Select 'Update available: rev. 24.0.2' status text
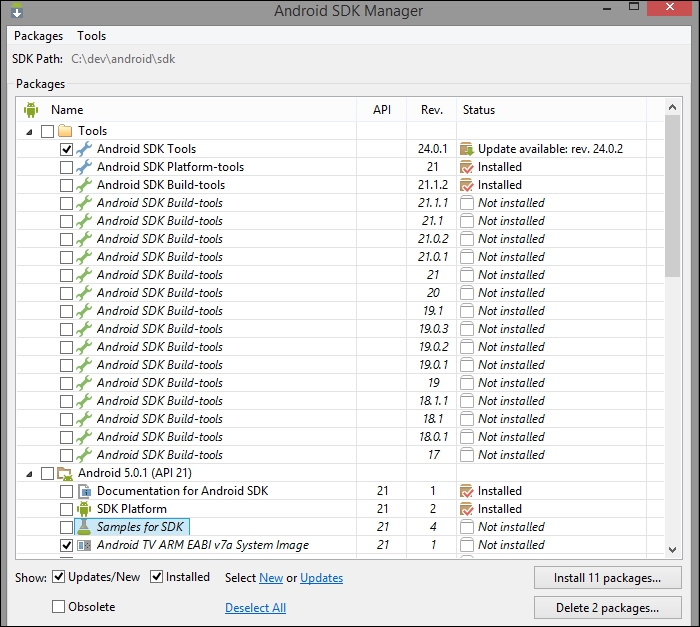The image size is (700, 627). (x=550, y=149)
